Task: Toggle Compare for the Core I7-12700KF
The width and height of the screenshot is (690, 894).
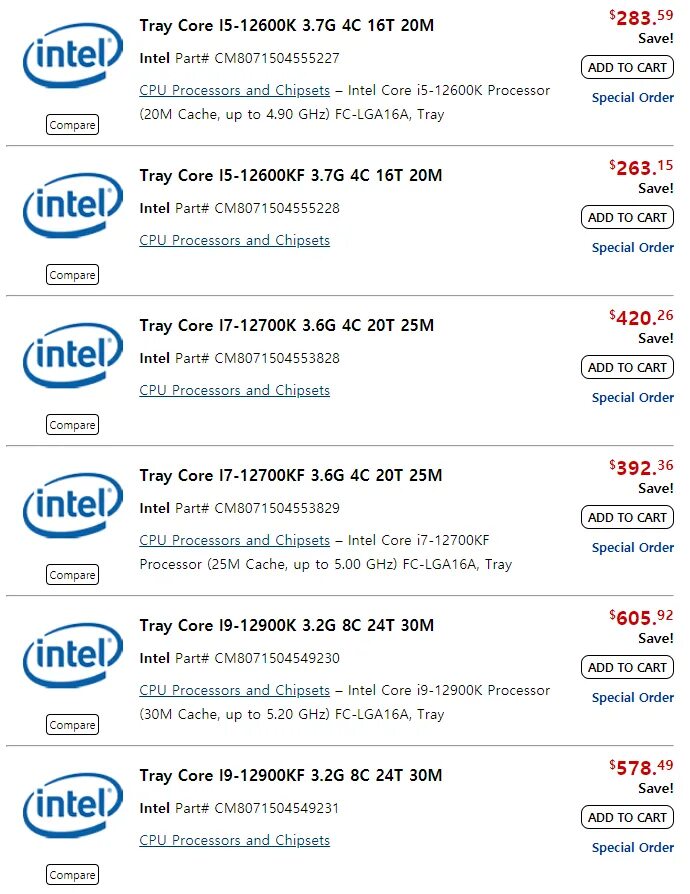Action: coord(72,575)
